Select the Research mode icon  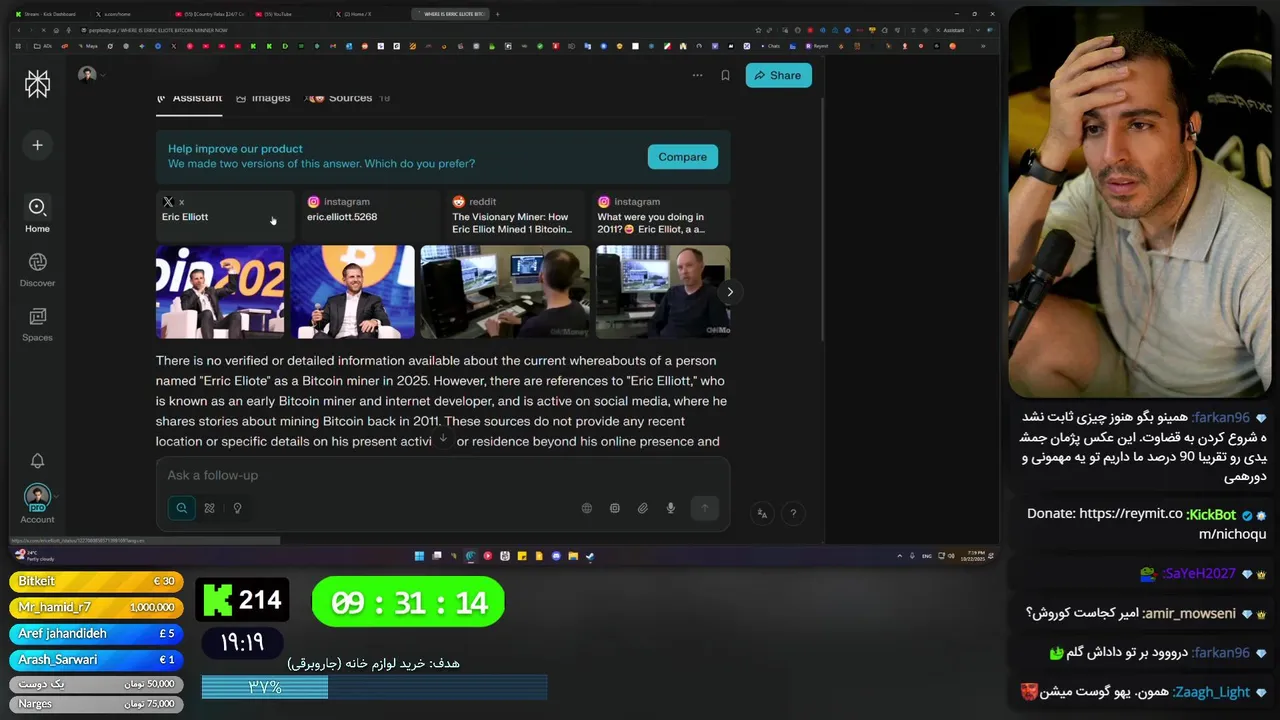209,508
